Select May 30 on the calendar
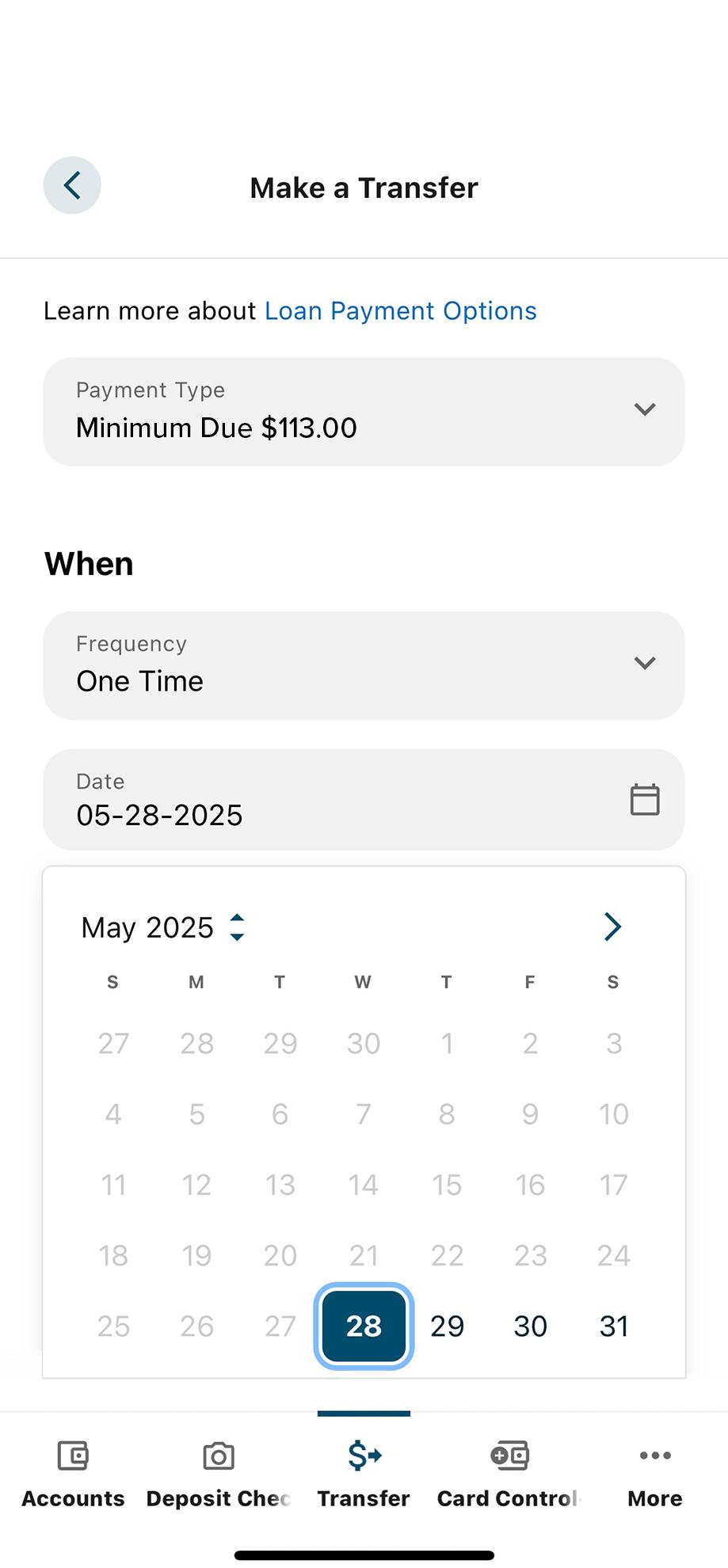 (530, 1326)
